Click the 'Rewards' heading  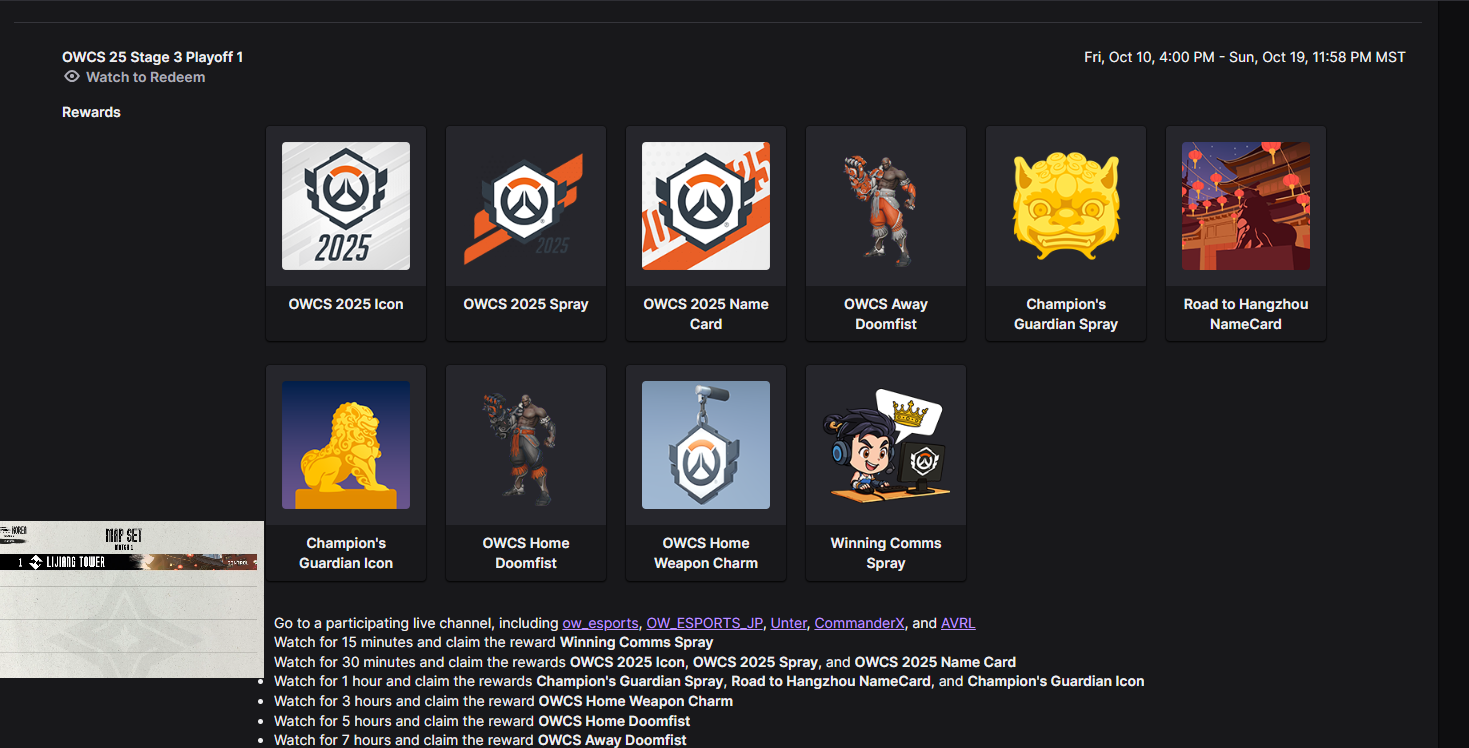coord(91,112)
